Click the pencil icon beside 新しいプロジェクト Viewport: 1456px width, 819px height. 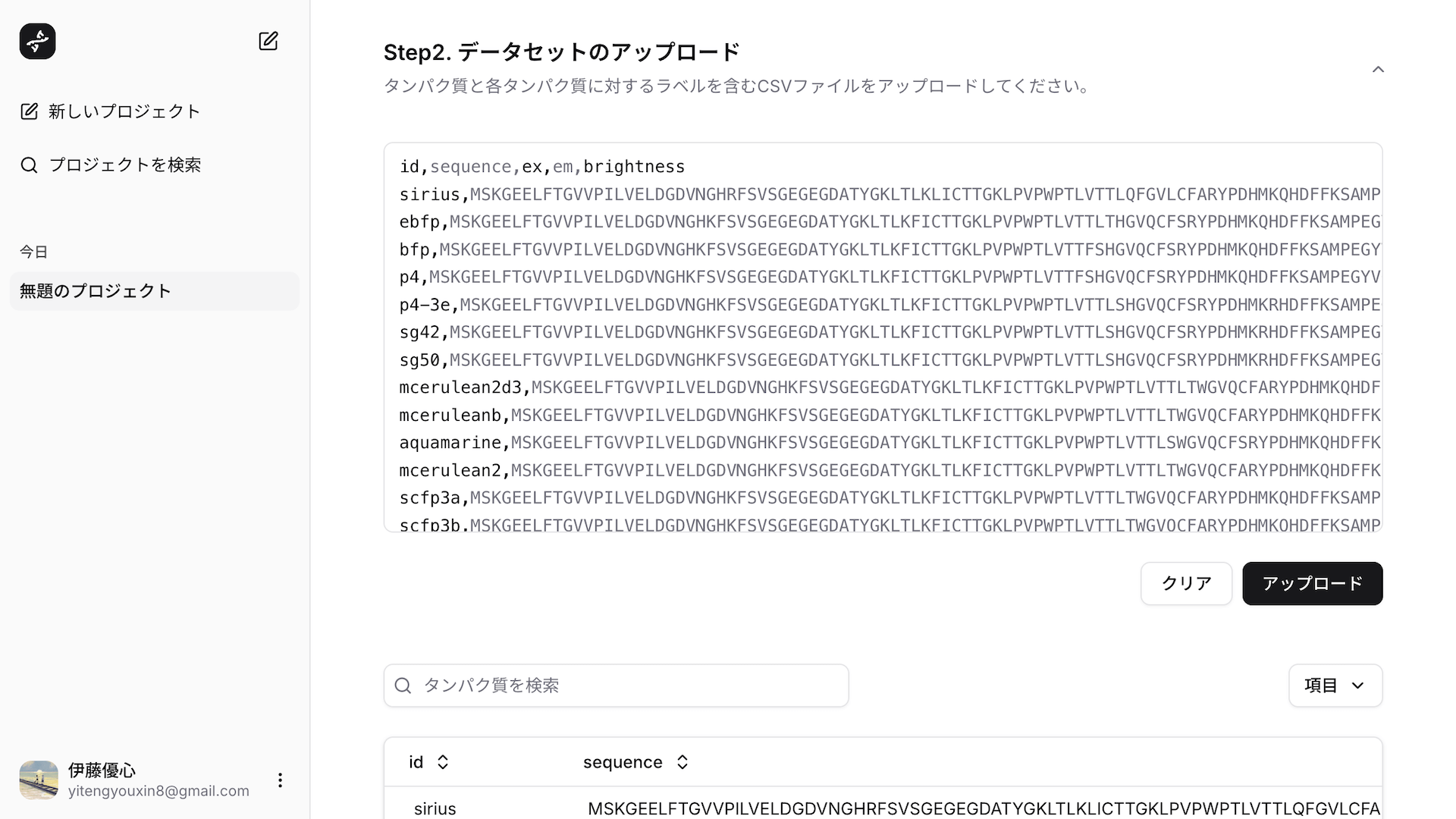pyautogui.click(x=29, y=111)
